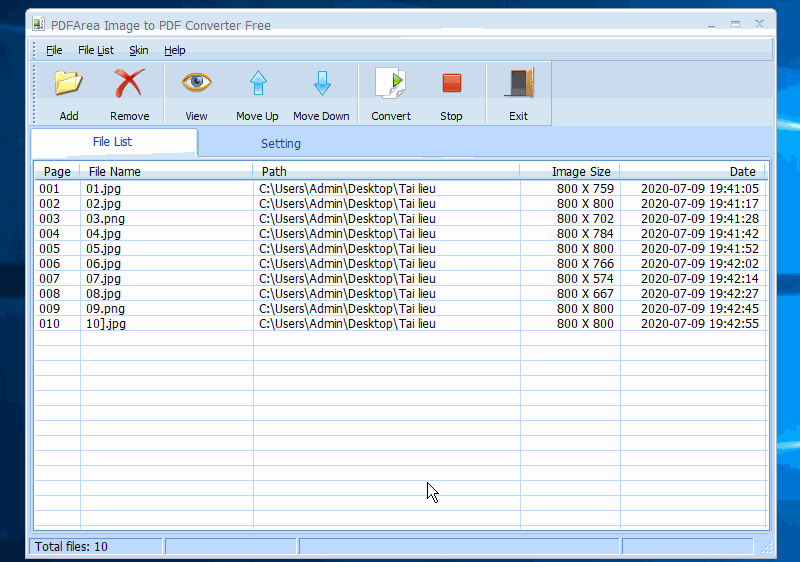Click the Move Down arrow icon

click(x=322, y=83)
